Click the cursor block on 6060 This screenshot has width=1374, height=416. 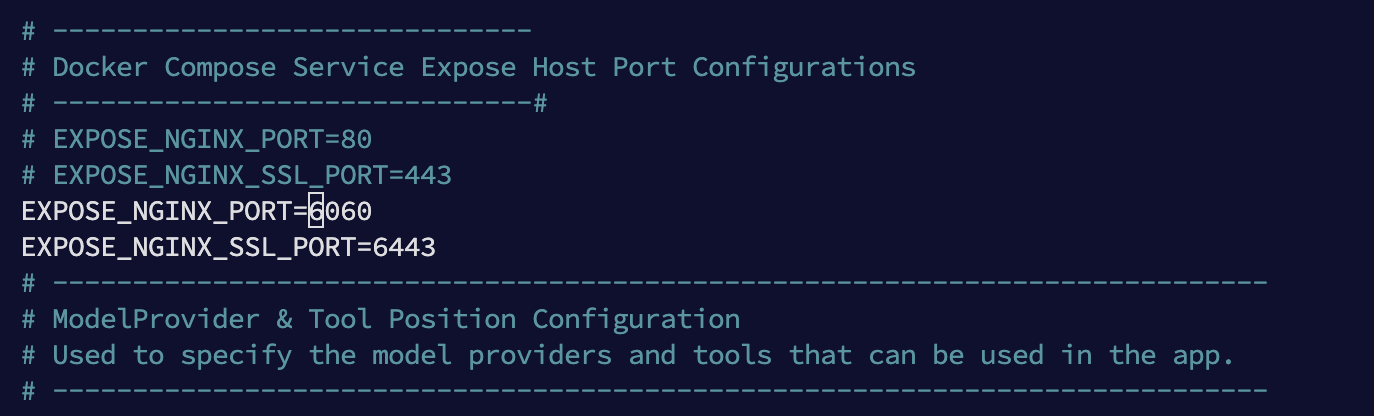(316, 211)
